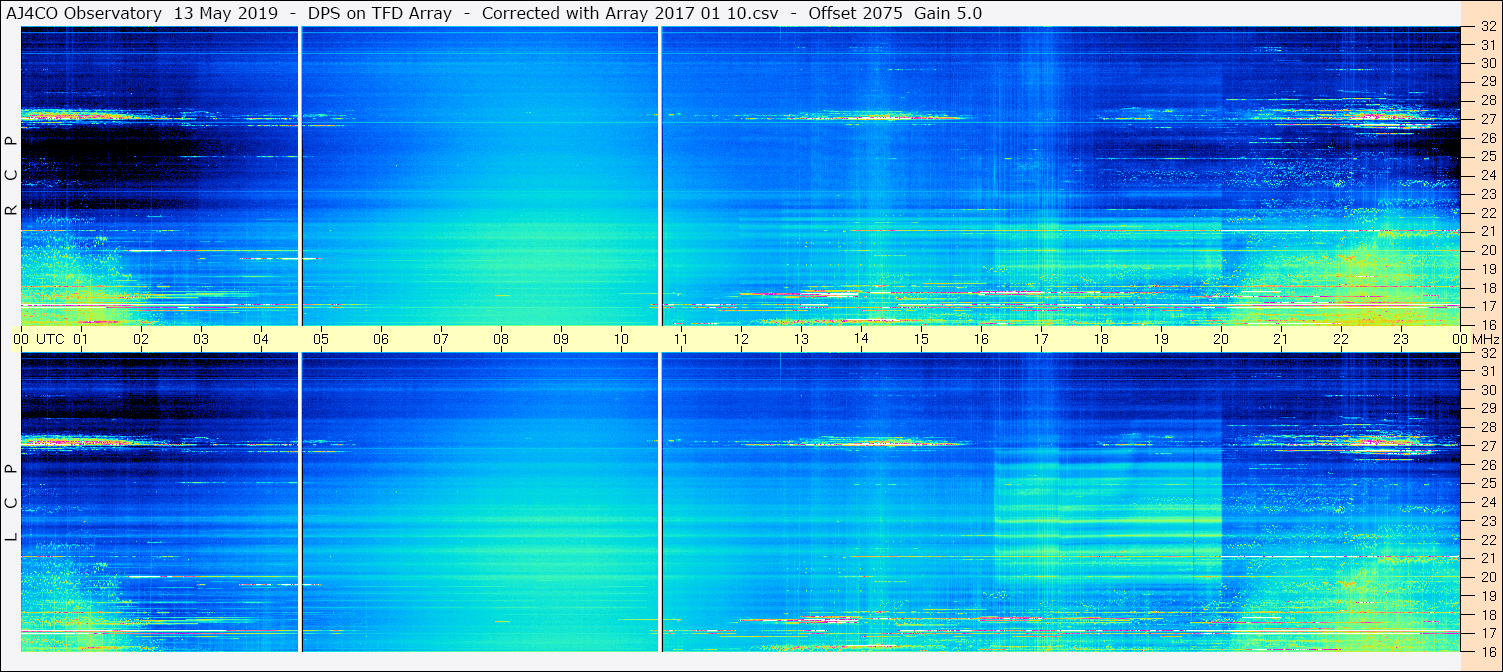Screen dimensions: 1503x672
Task: Select the 09 UTC time label
Action: point(561,339)
